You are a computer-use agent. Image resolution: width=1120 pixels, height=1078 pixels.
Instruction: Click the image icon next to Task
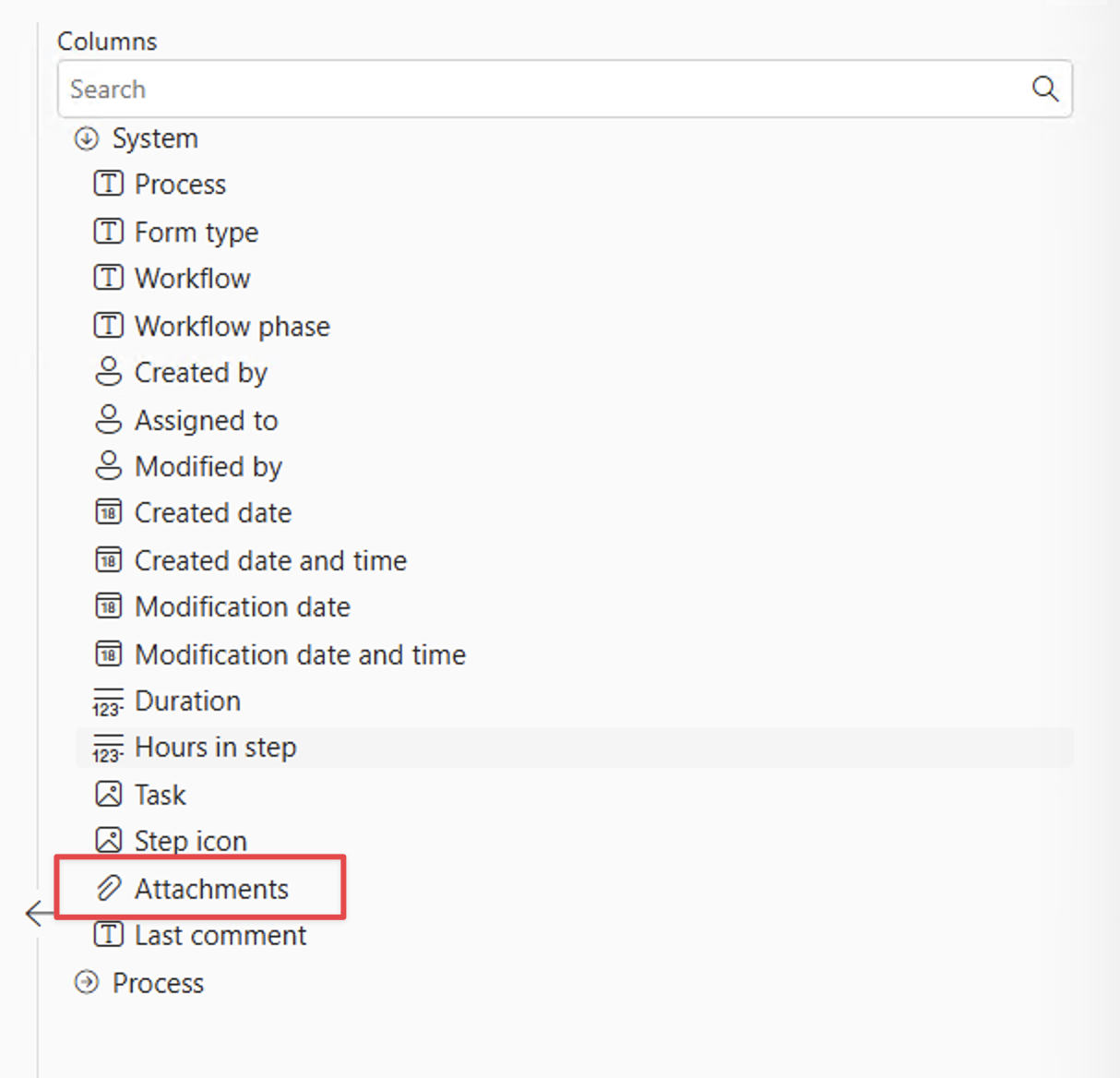(108, 795)
